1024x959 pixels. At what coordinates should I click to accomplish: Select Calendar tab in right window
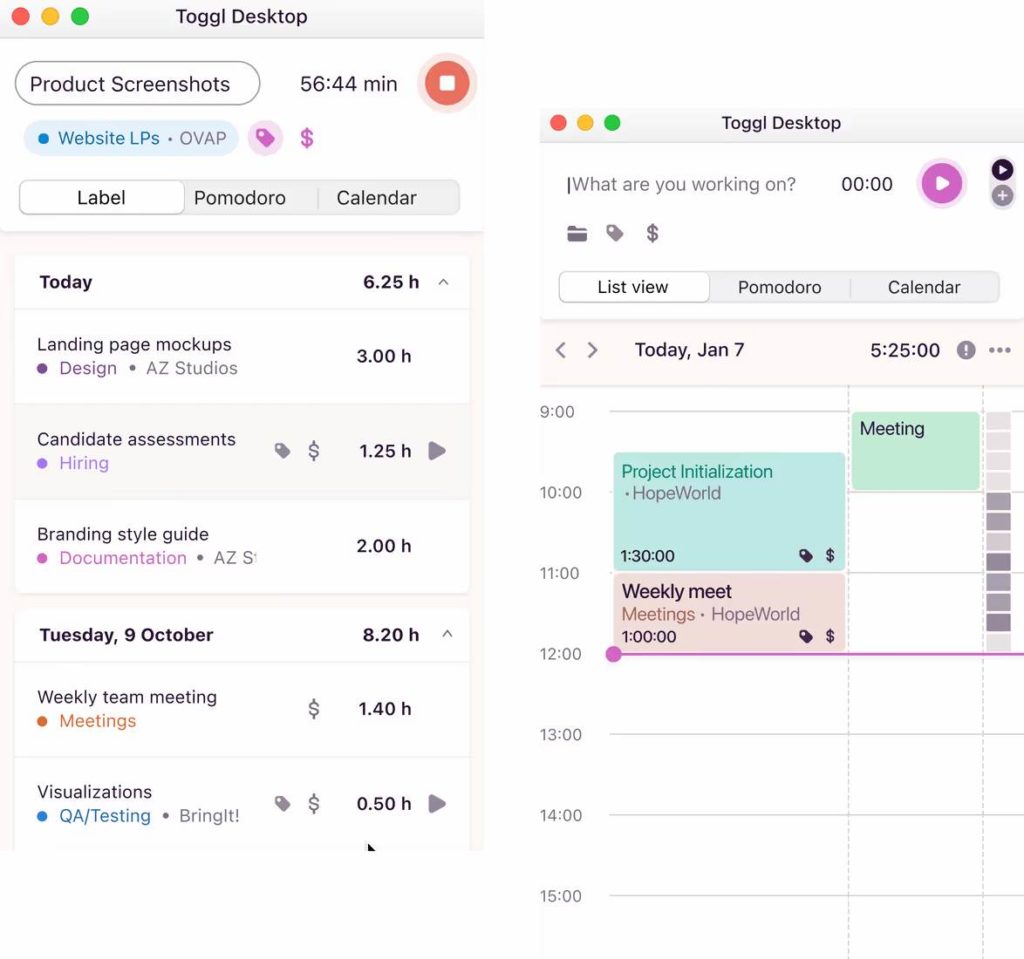pos(923,287)
